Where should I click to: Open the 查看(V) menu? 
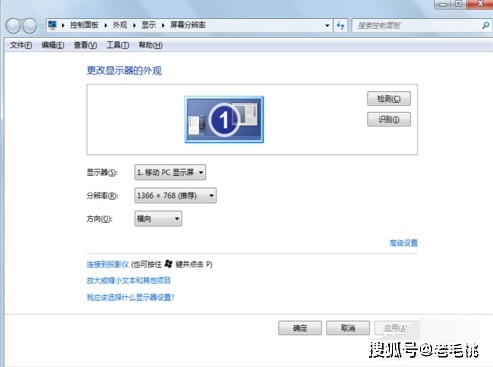point(85,45)
